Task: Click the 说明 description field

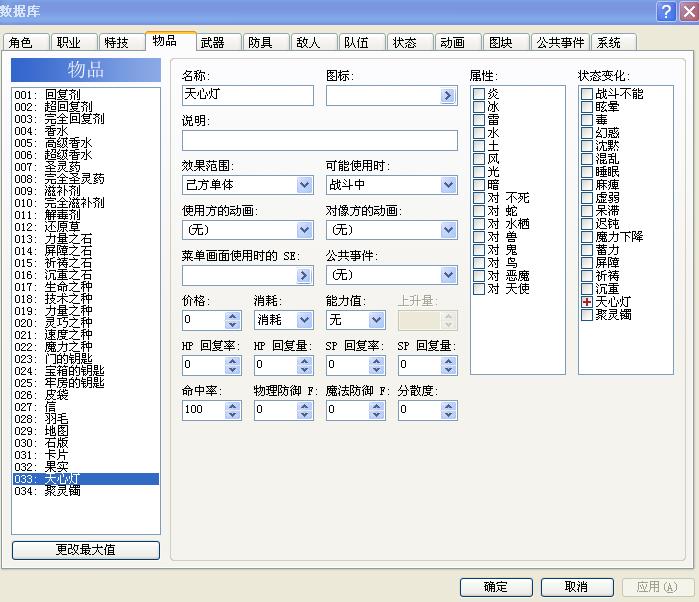Action: point(320,140)
